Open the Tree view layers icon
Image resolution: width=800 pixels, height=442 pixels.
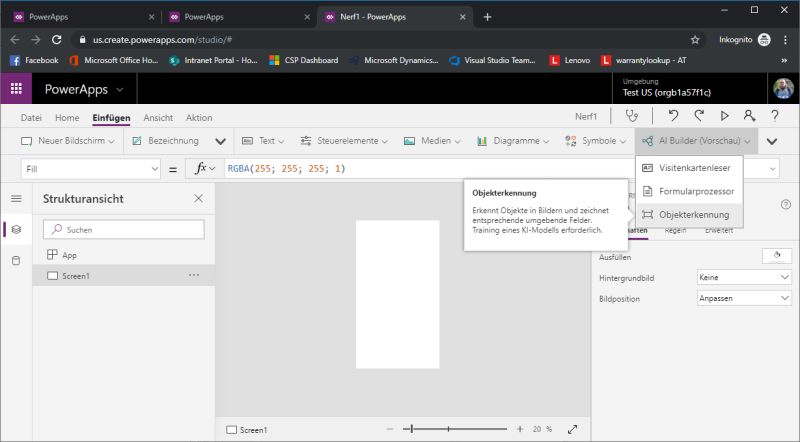16,230
